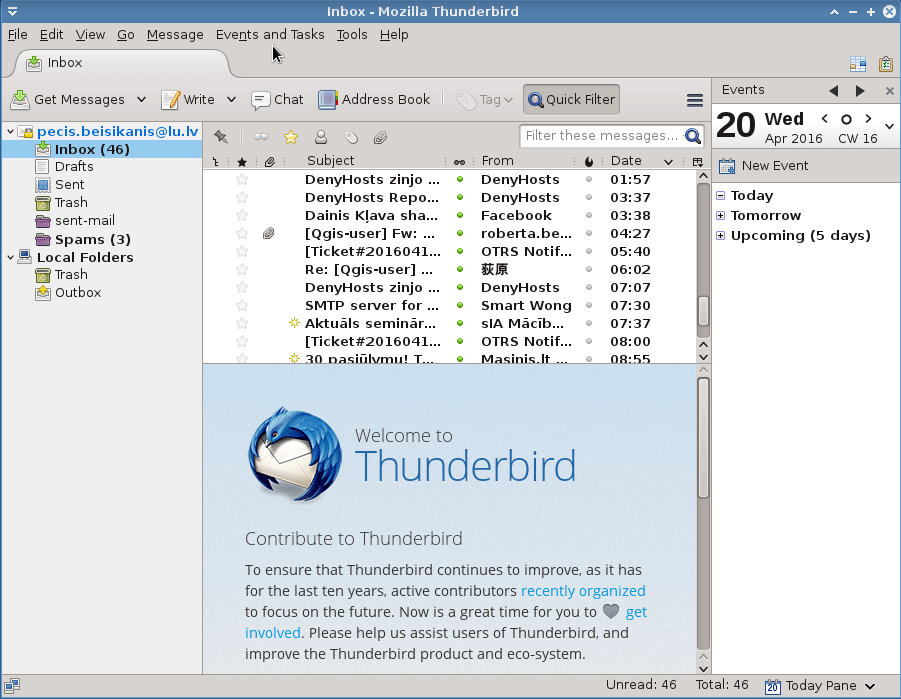Open Chat from the toolbar

coord(277,99)
